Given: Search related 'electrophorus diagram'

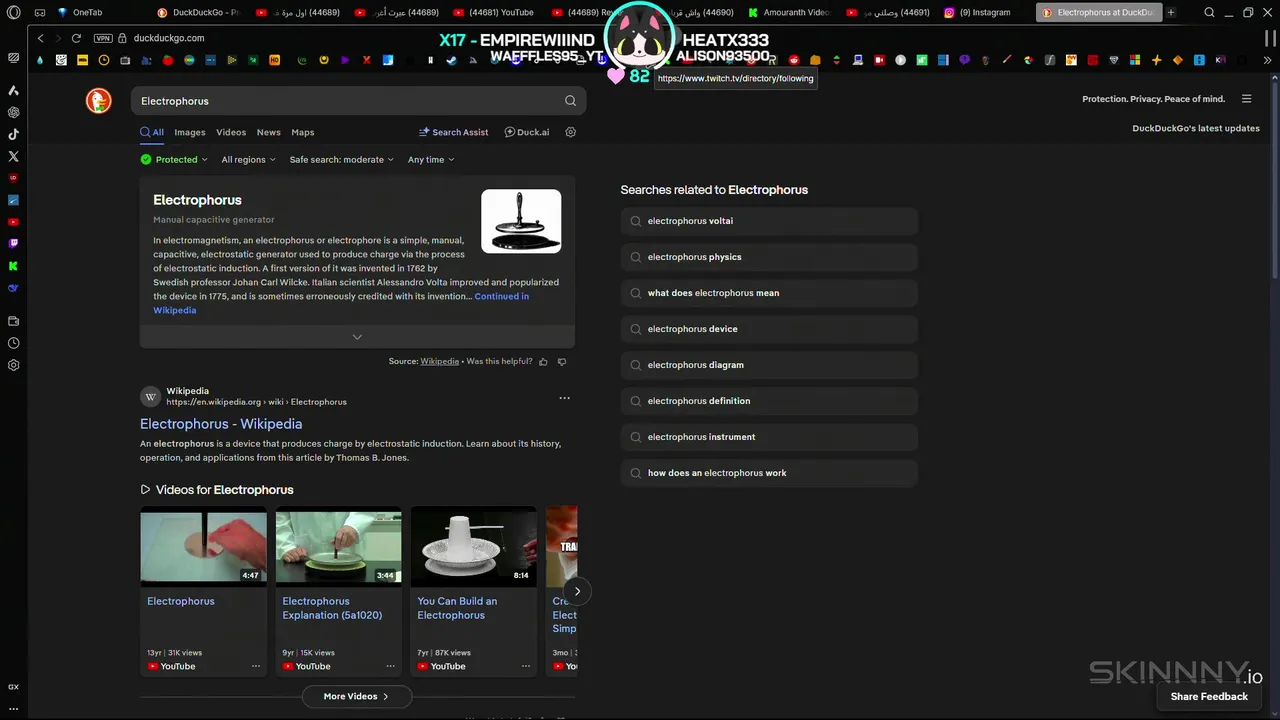Looking at the screenshot, I should pos(769,365).
